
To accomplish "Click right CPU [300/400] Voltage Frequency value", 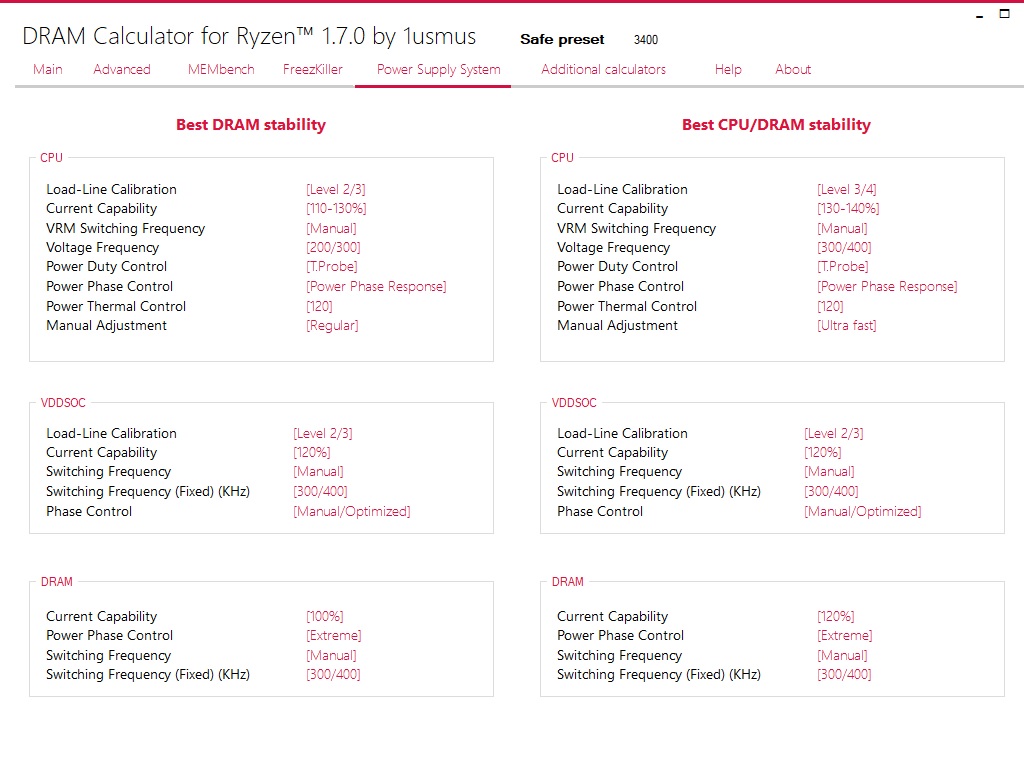I will pos(844,247).
